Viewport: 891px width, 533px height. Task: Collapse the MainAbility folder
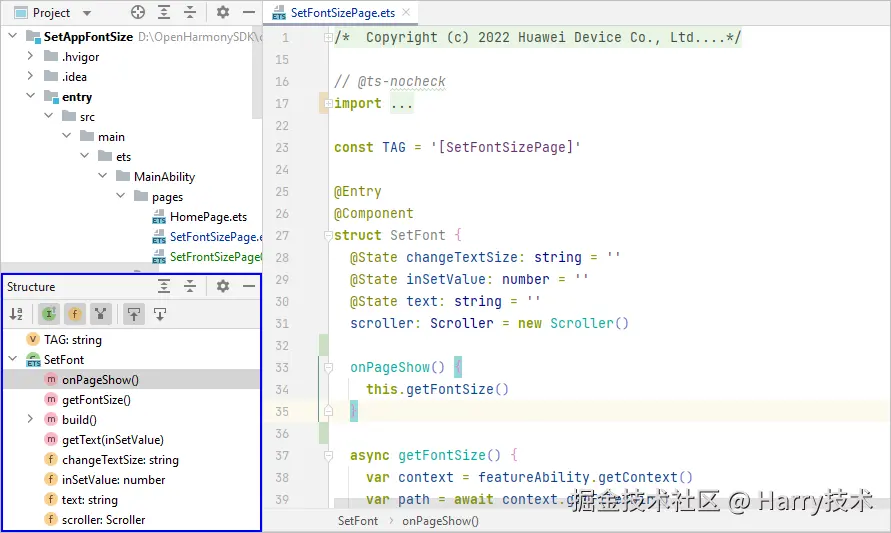[x=102, y=176]
